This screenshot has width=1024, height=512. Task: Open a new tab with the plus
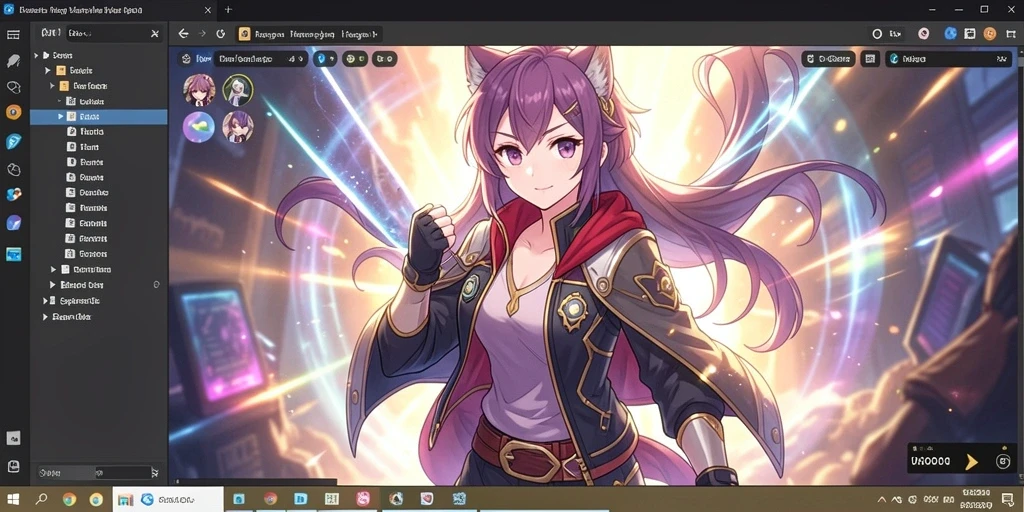coord(228,10)
